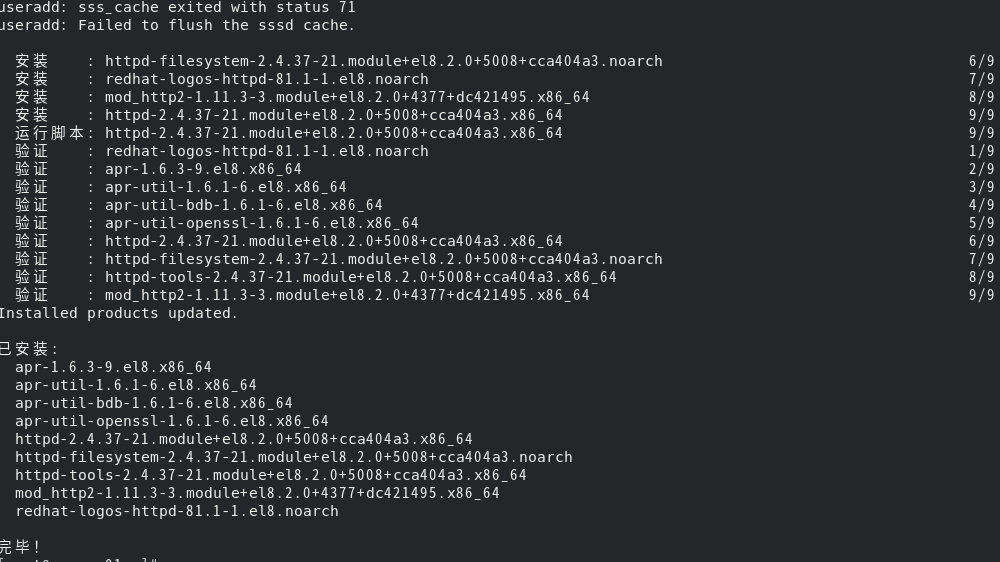The height and width of the screenshot is (562, 1000).
Task: Click the 完毕！ completion message
Action: [21, 547]
